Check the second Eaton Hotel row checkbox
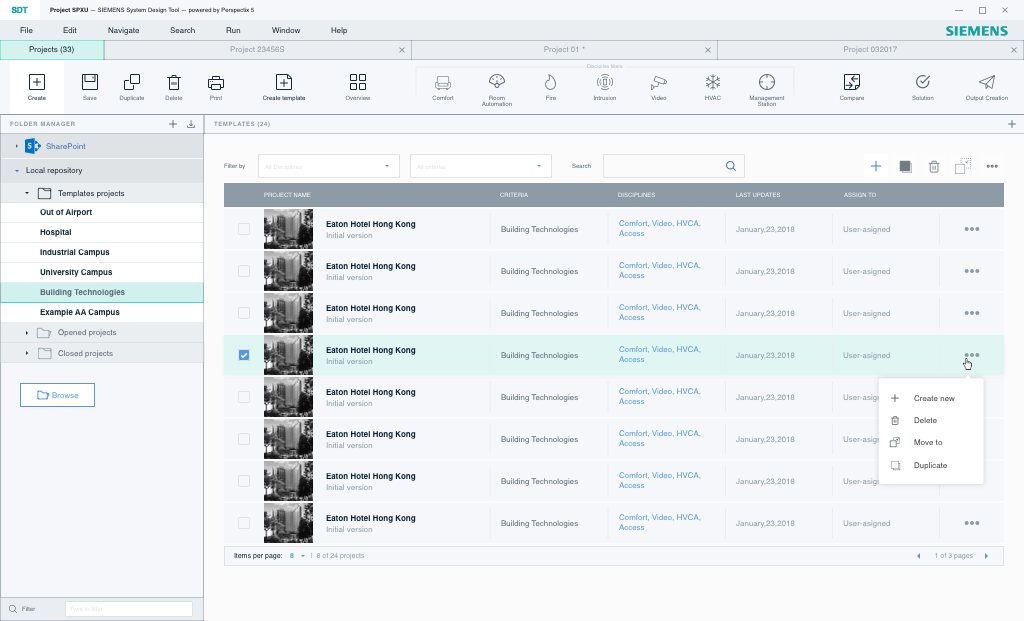 click(244, 271)
